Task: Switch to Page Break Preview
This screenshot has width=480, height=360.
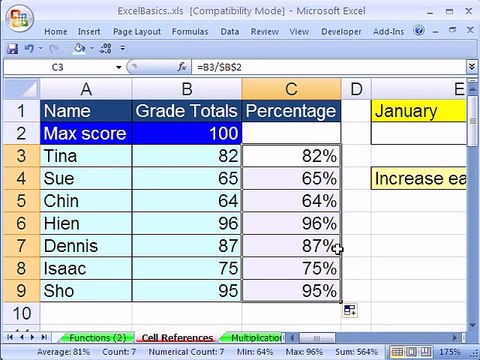Action: [x=425, y=352]
